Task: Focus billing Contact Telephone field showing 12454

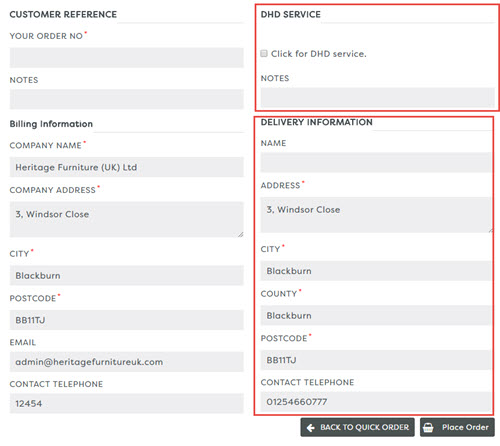Action: tap(127, 403)
